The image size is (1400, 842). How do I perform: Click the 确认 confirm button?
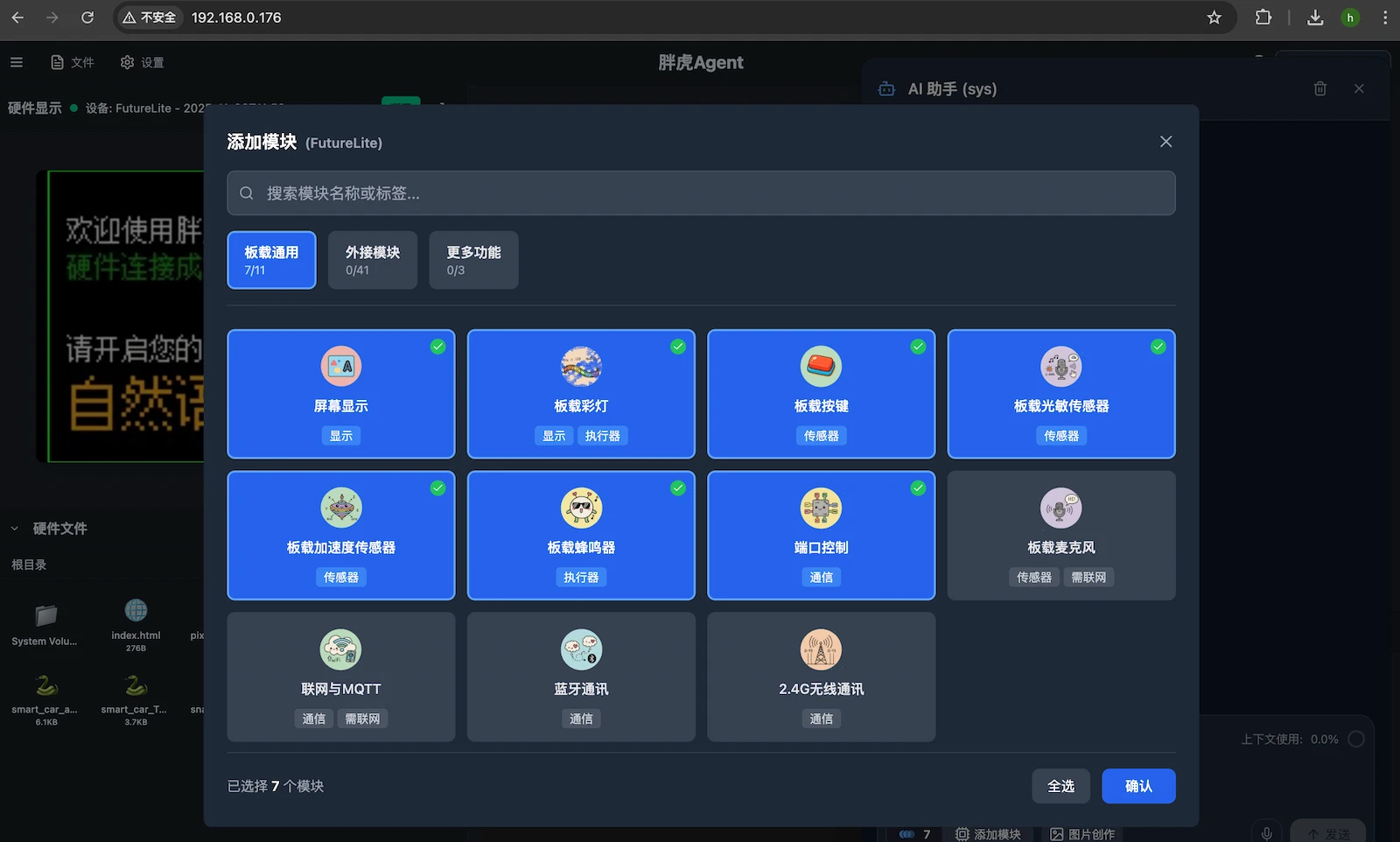coord(1138,786)
